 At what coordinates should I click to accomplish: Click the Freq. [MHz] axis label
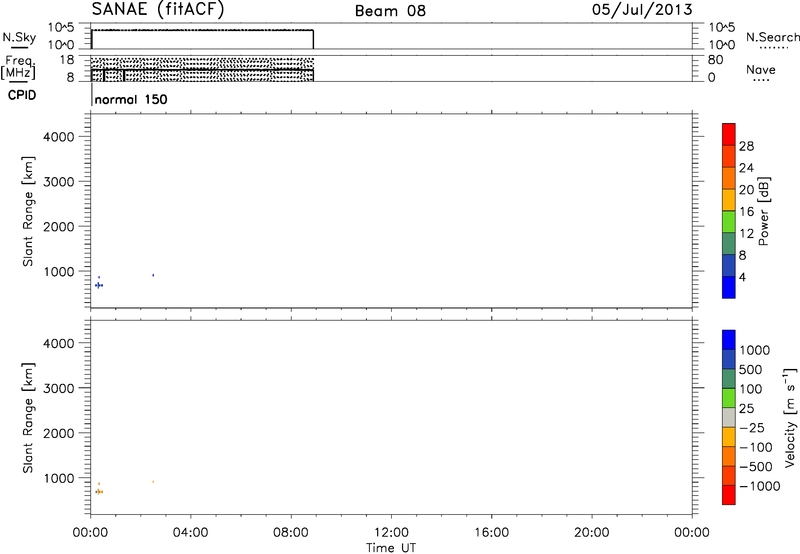19,67
